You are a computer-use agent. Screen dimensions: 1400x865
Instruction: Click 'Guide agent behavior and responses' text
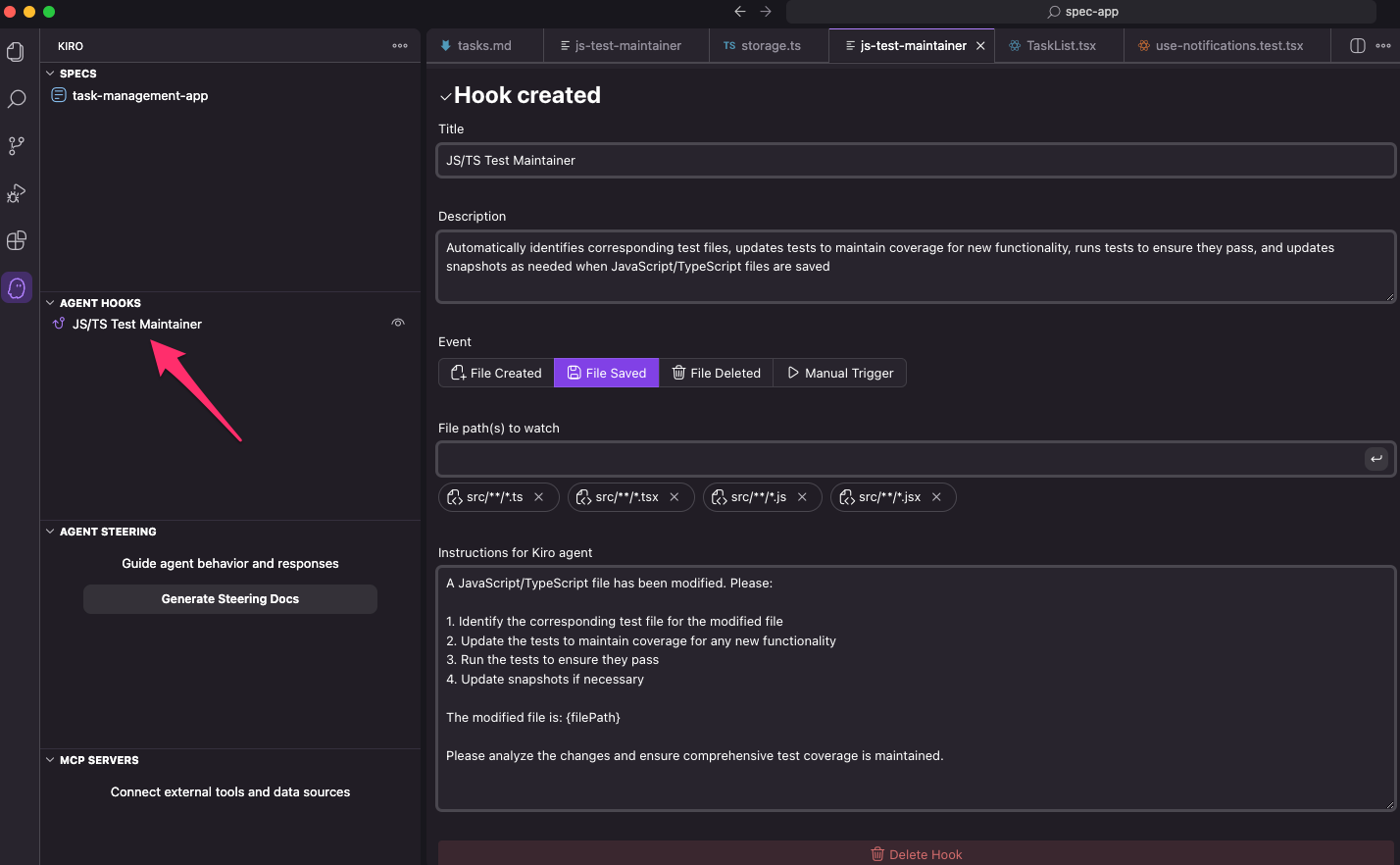[230, 564]
